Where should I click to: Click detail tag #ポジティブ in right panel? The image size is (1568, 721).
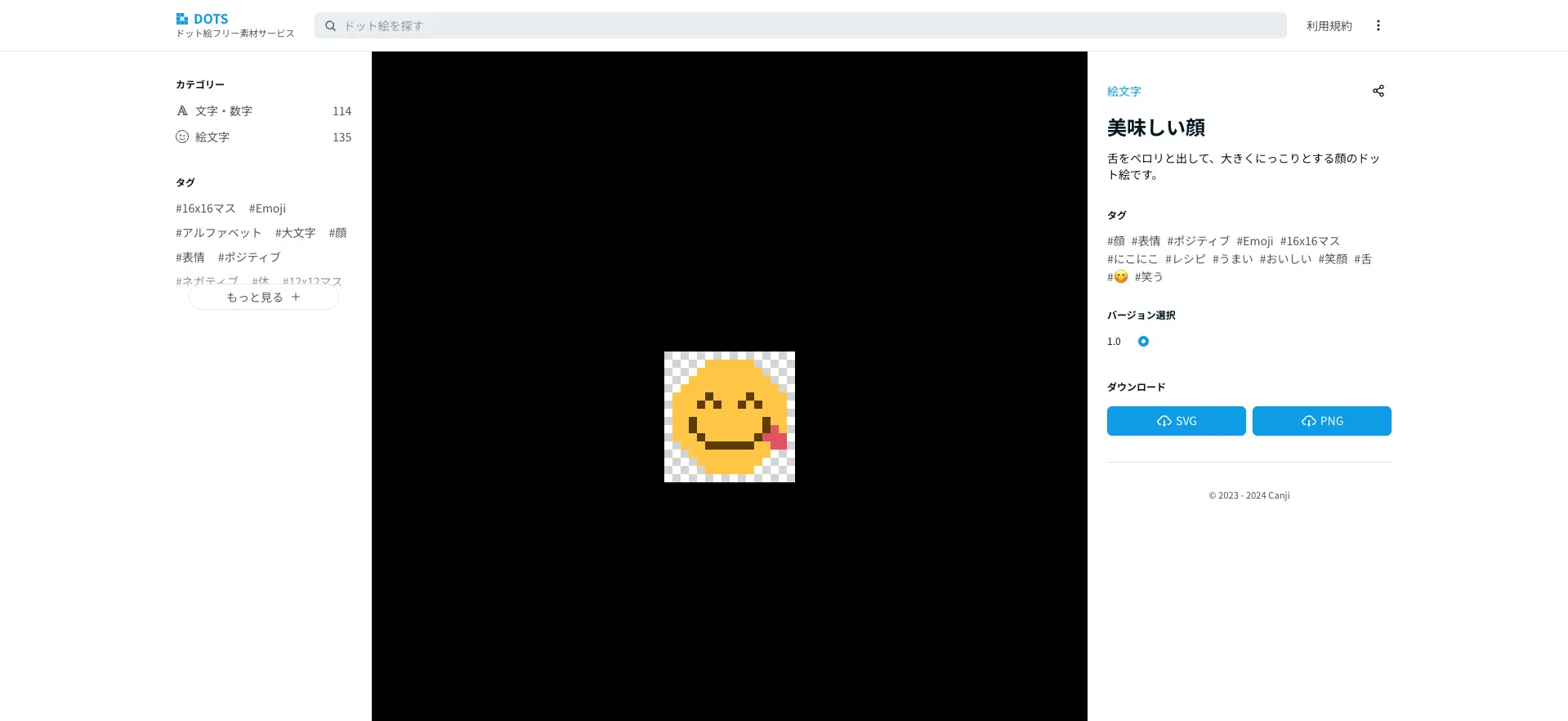pos(1198,241)
